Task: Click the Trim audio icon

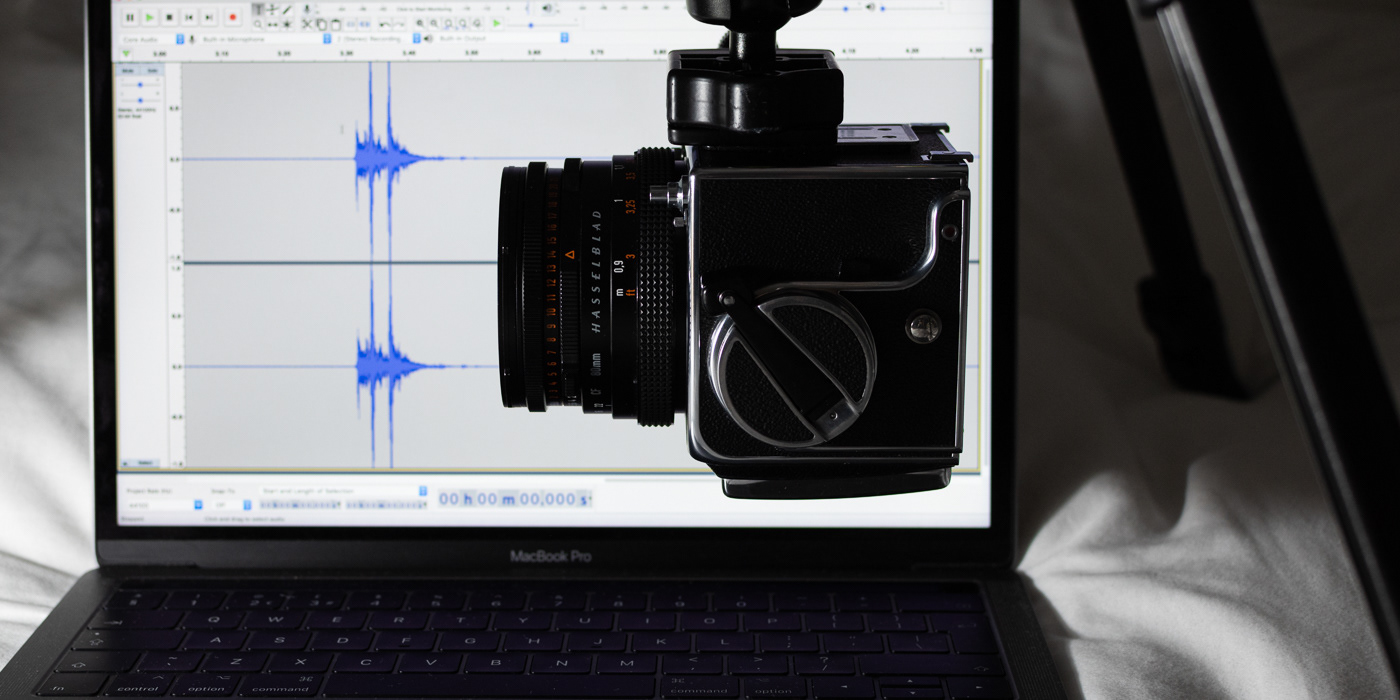Action: pyautogui.click(x=351, y=24)
